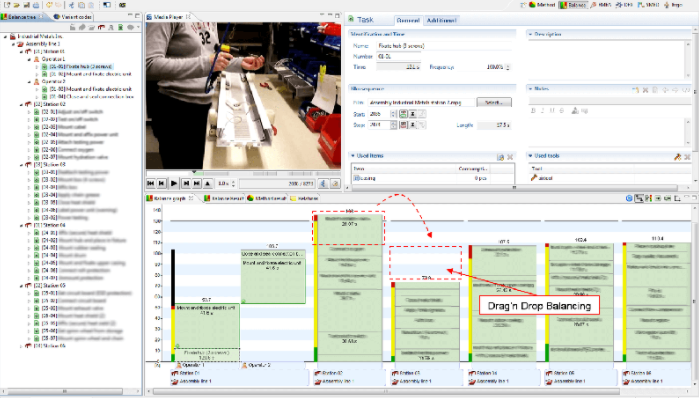The image size is (699, 398).
Task: Set video start from current frame icon
Action: click(x=403, y=114)
